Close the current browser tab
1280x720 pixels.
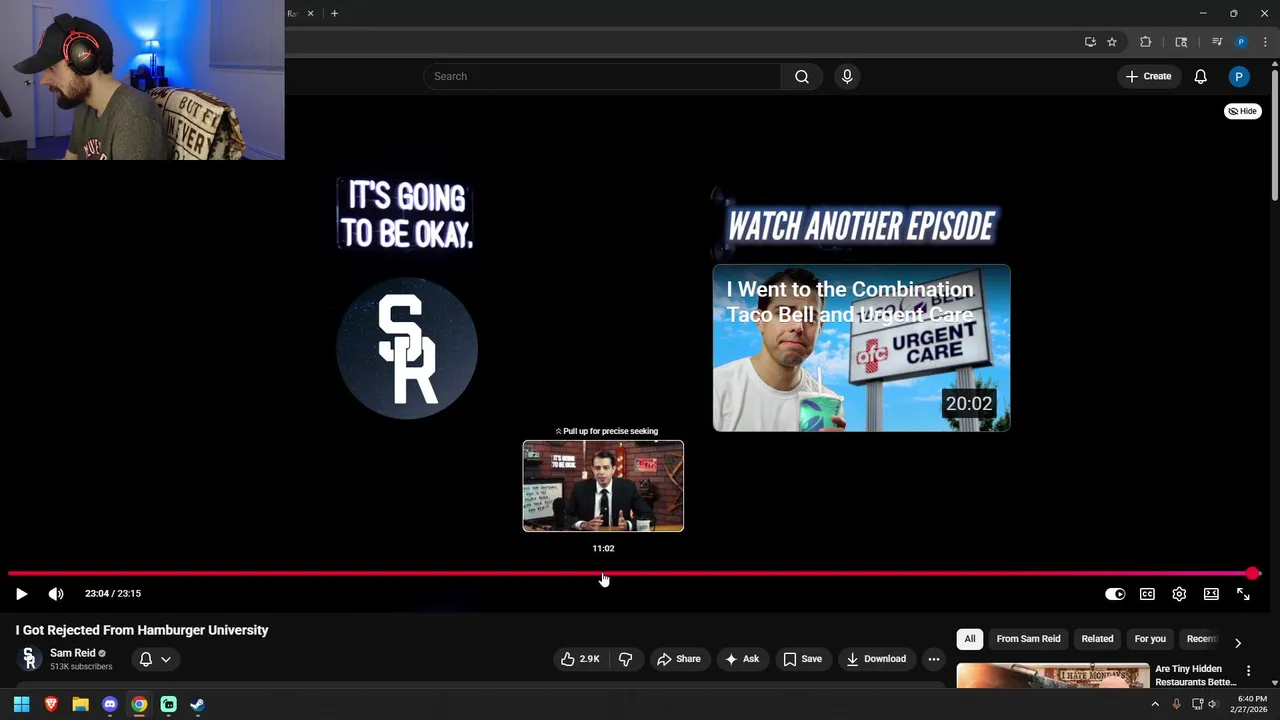(310, 13)
